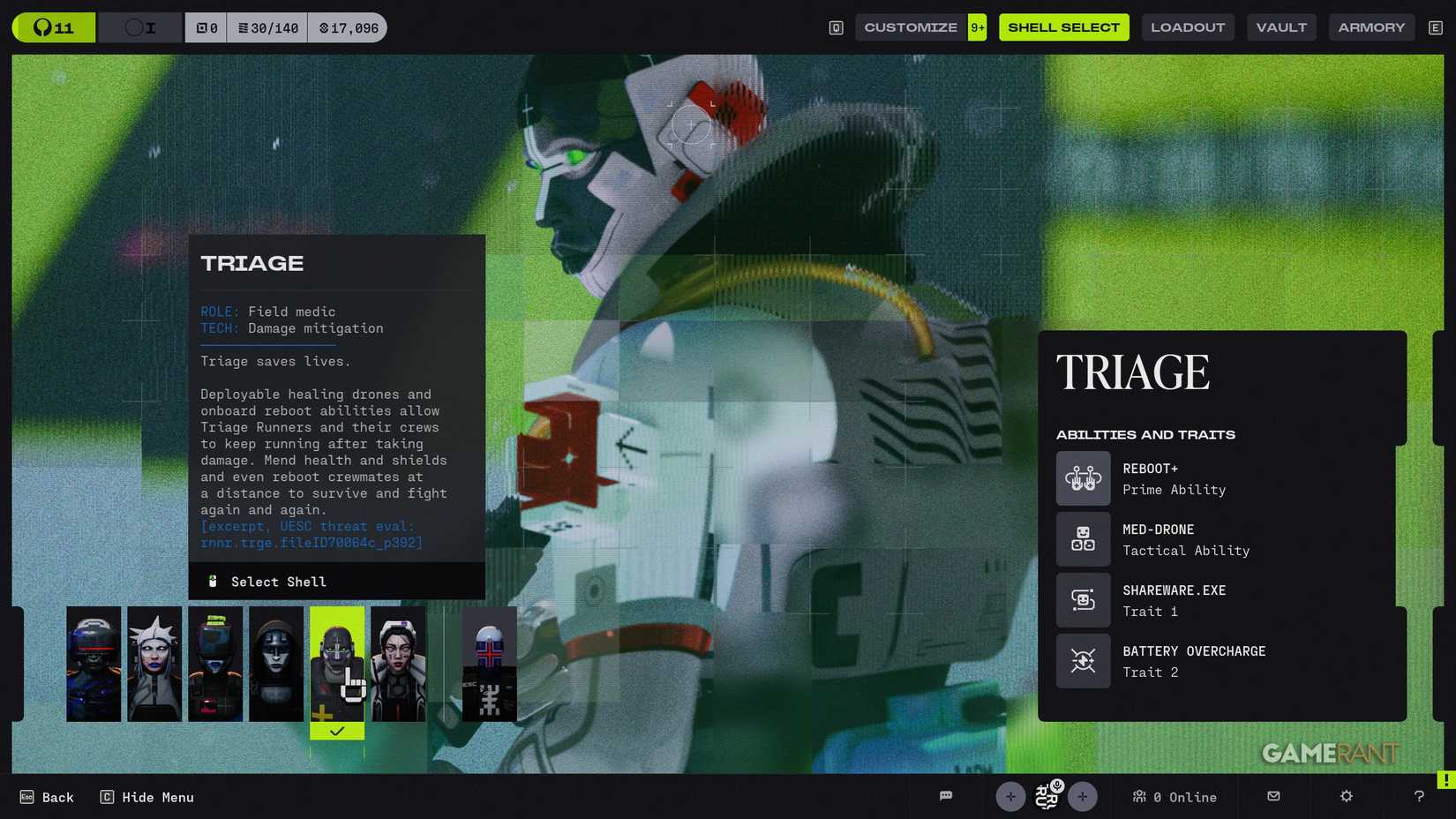Screen dimensions: 1456x819
Task: Open the chat message icon in bottom bar
Action: pos(946,796)
